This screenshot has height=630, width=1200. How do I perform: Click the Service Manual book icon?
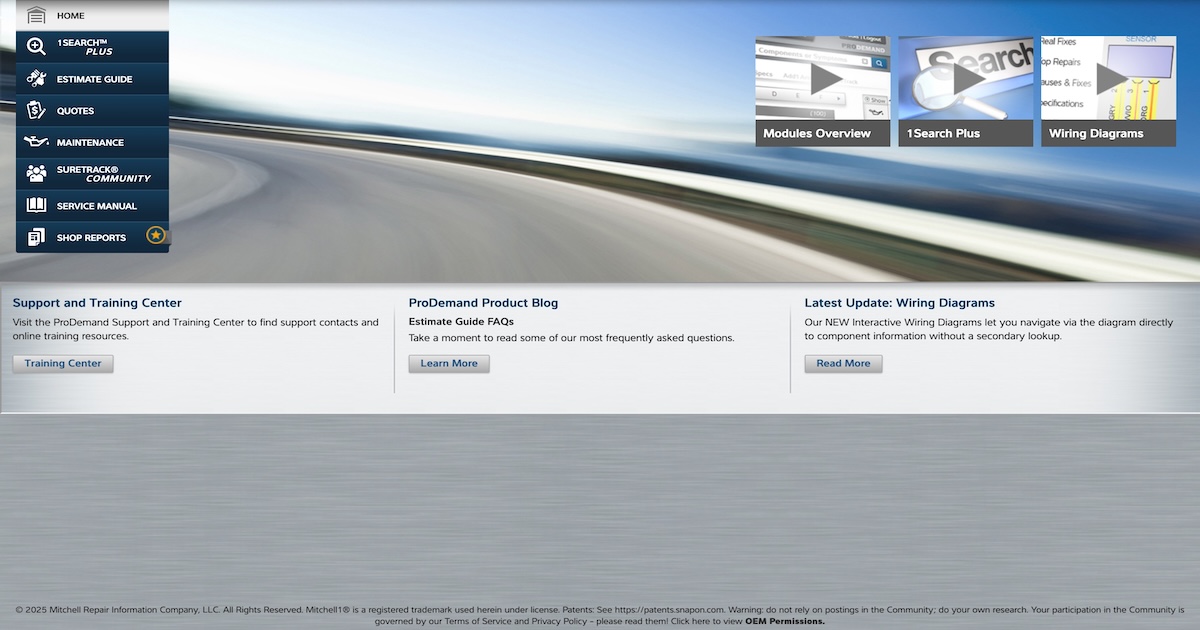tap(36, 206)
